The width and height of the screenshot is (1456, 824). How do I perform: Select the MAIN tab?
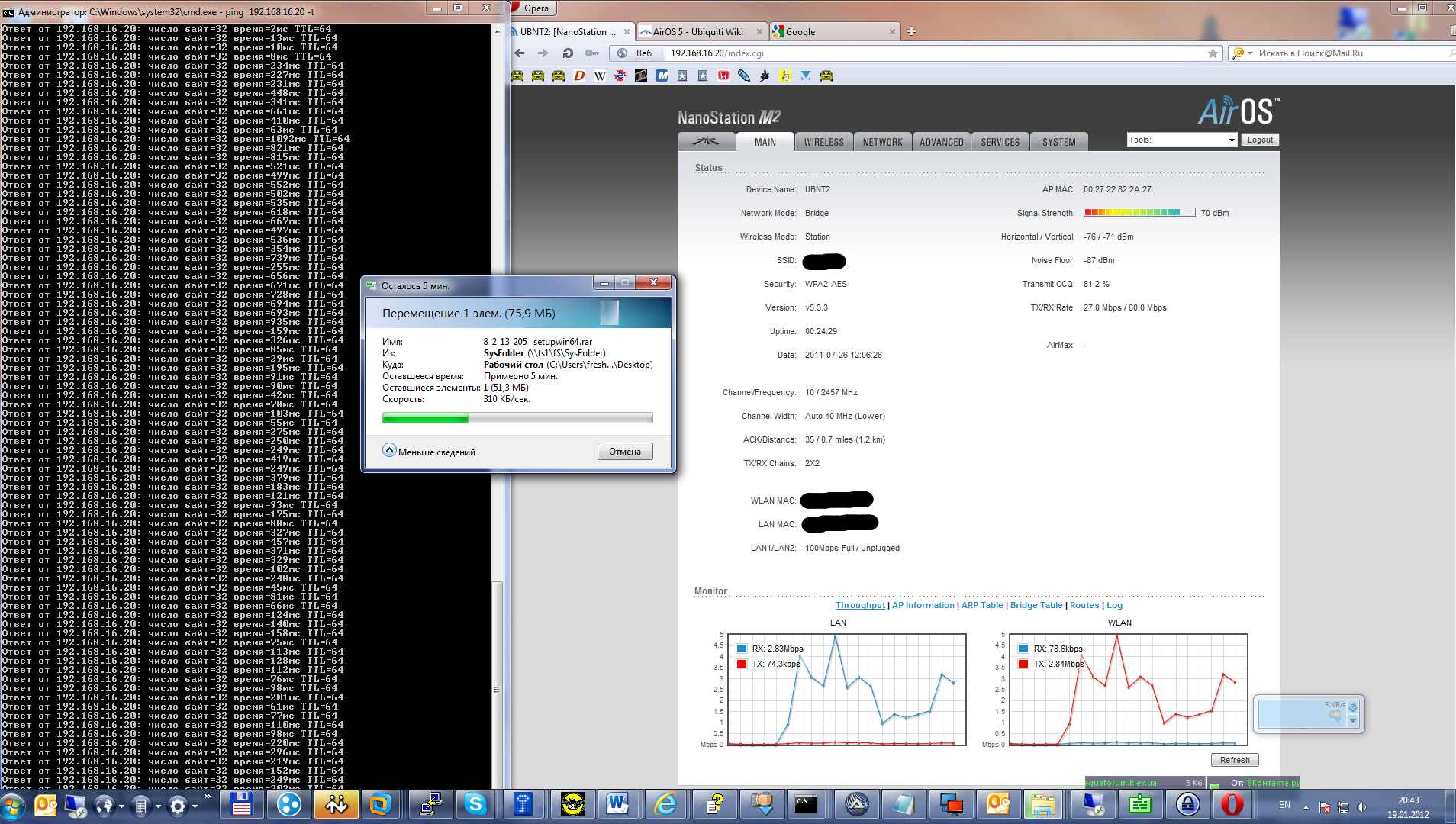tap(765, 142)
